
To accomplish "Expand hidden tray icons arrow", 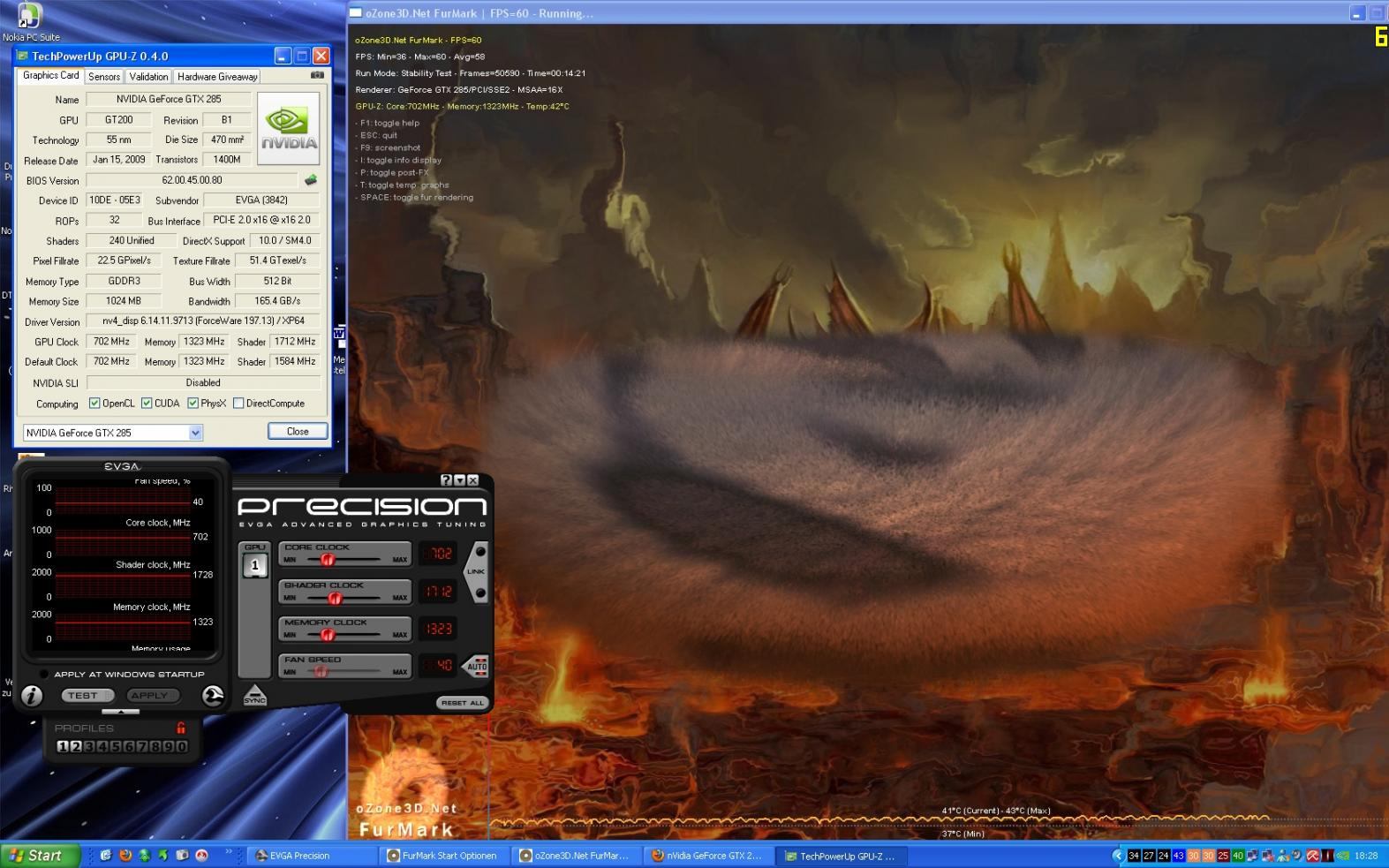I will [1118, 856].
